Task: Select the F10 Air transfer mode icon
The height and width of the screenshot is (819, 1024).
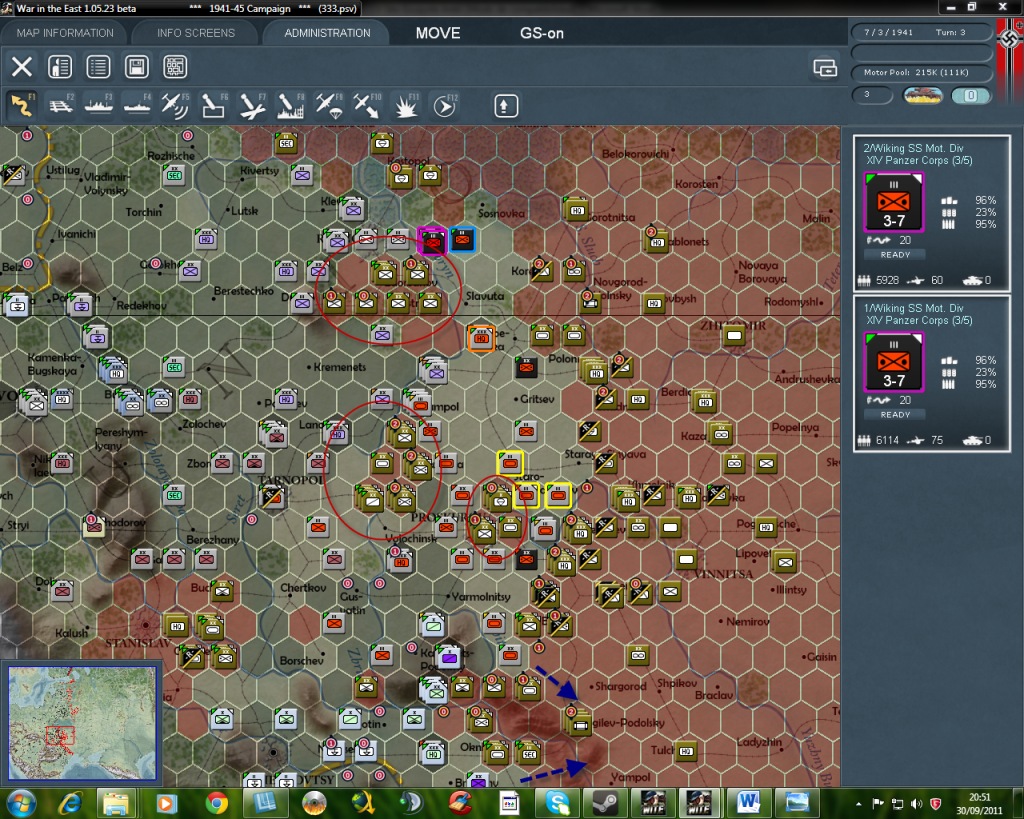Action: point(367,106)
